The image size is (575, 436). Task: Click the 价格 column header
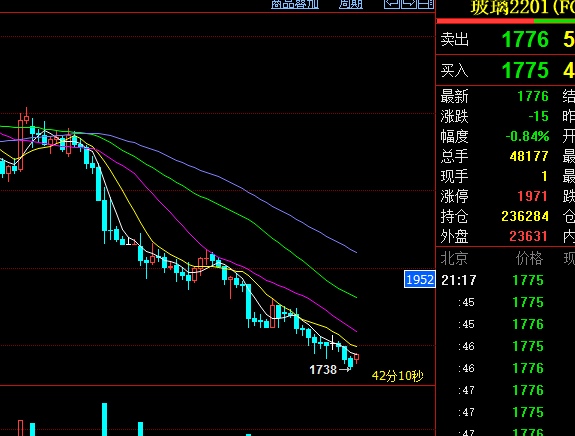tap(529, 259)
